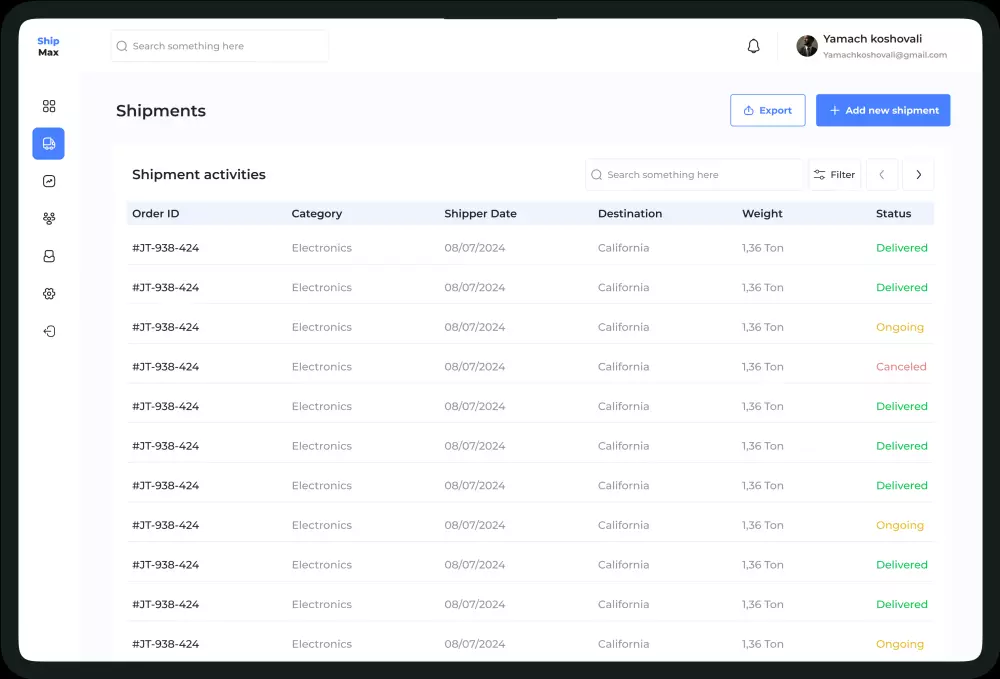Open the Filter options
The width and height of the screenshot is (1000, 679).
click(x=834, y=175)
